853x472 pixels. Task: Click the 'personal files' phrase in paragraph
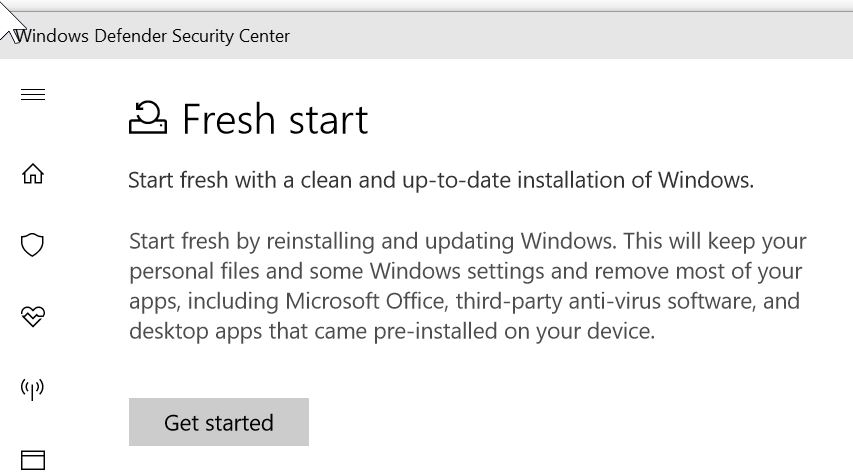point(194,271)
